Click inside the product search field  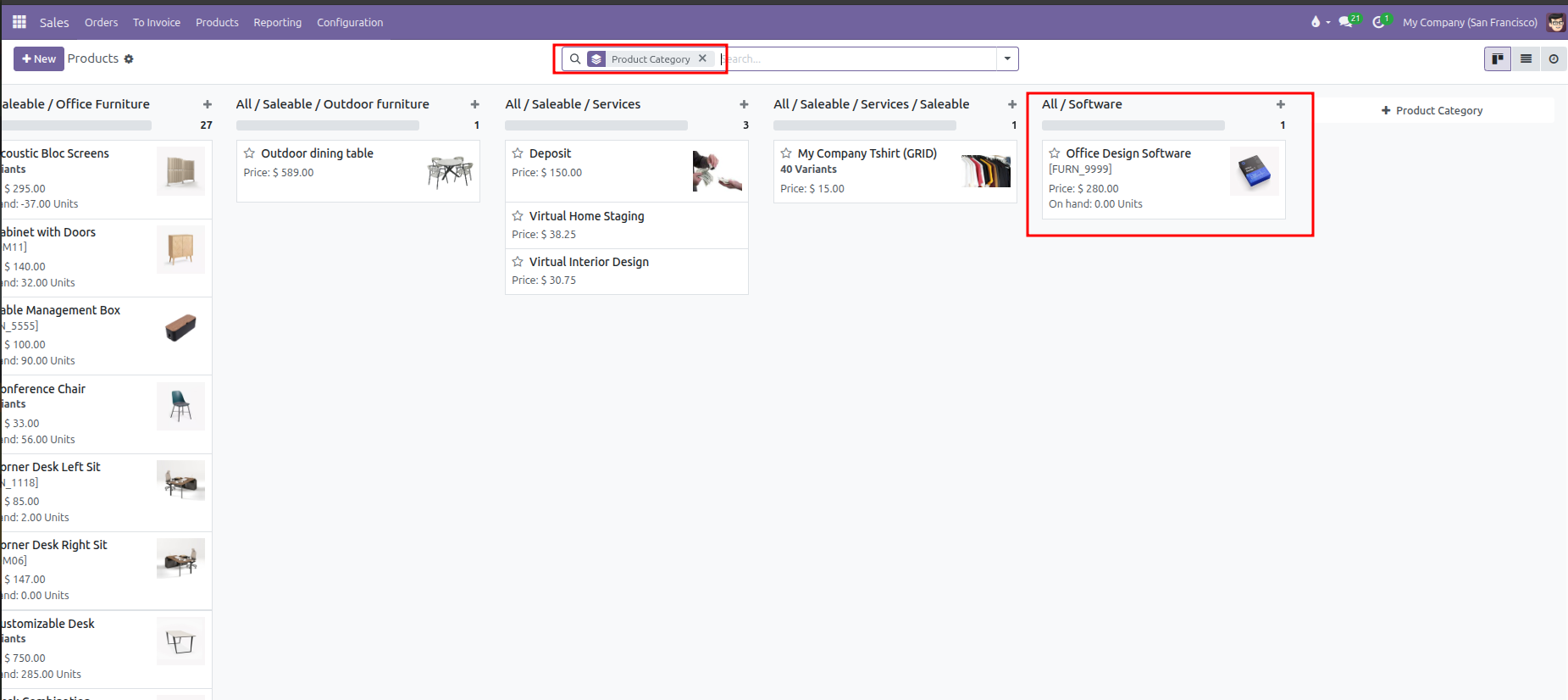pyautogui.click(x=857, y=58)
